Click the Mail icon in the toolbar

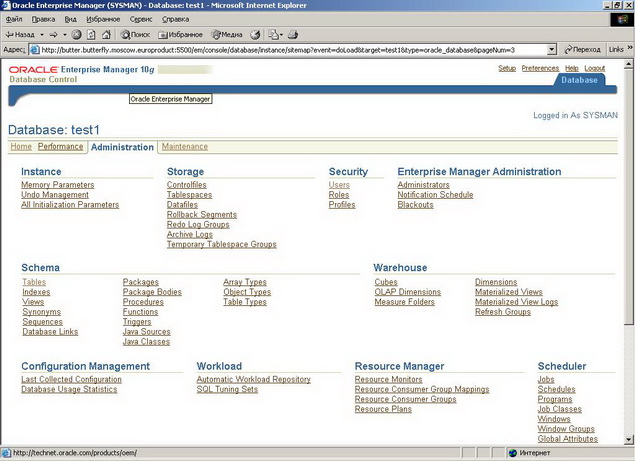[x=275, y=35]
